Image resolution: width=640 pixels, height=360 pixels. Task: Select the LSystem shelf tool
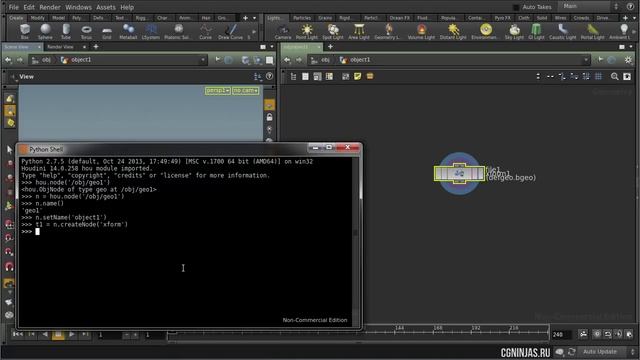(151, 31)
